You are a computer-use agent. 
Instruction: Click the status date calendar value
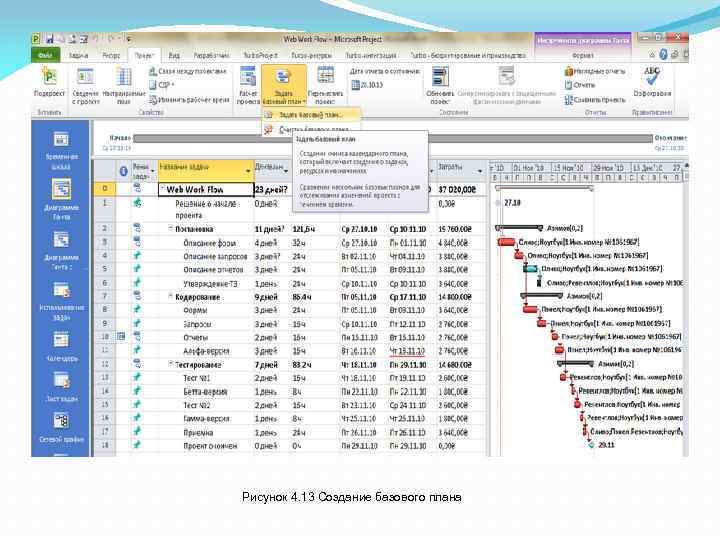(x=367, y=85)
